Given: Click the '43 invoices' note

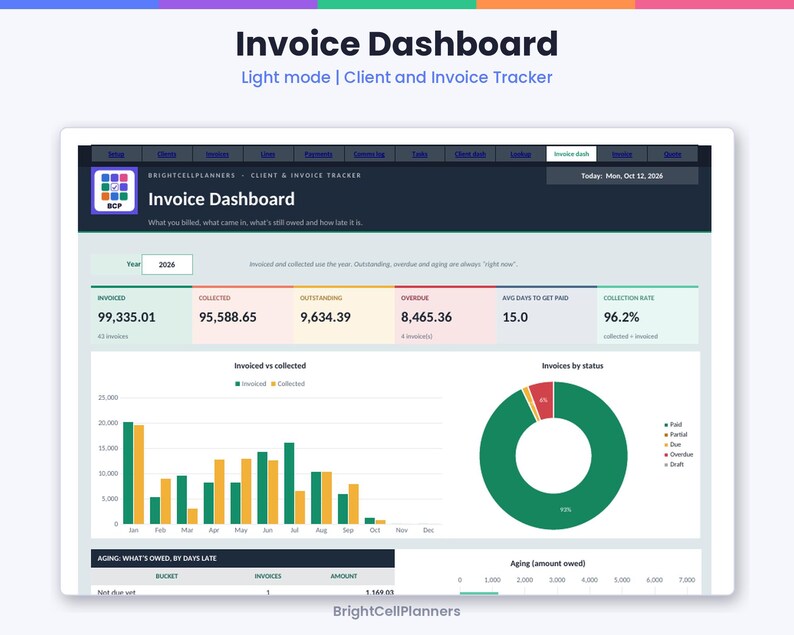Looking at the screenshot, I should click(x=113, y=336).
